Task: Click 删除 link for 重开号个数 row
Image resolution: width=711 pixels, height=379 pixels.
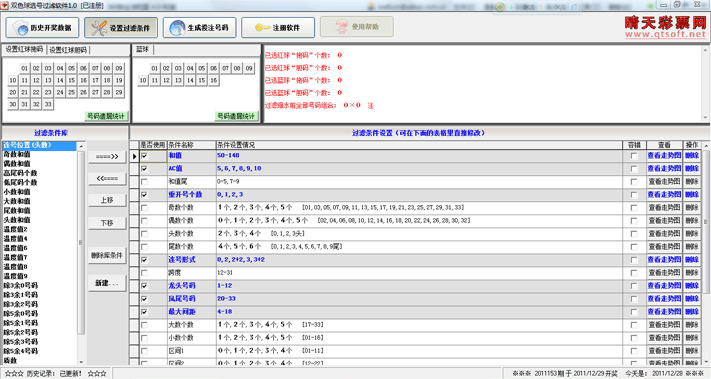Action: [692, 194]
